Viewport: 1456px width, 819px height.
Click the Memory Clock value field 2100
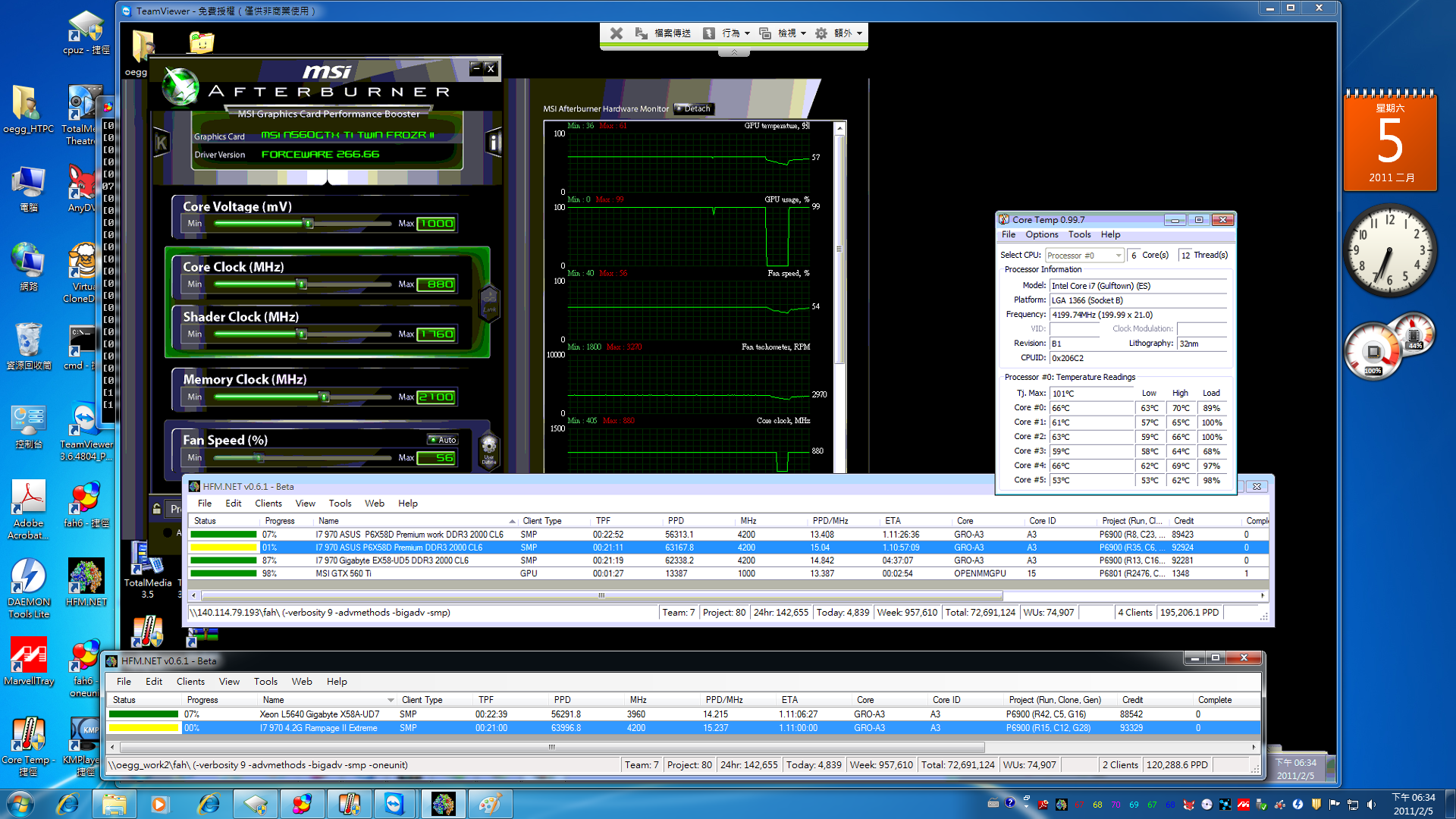pos(436,397)
